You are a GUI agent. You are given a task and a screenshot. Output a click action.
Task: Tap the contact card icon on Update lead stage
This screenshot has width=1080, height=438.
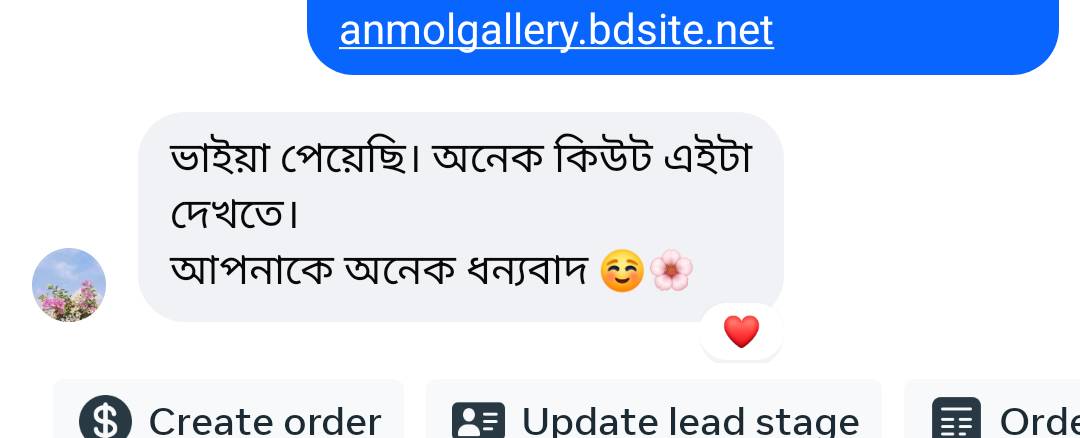(478, 421)
